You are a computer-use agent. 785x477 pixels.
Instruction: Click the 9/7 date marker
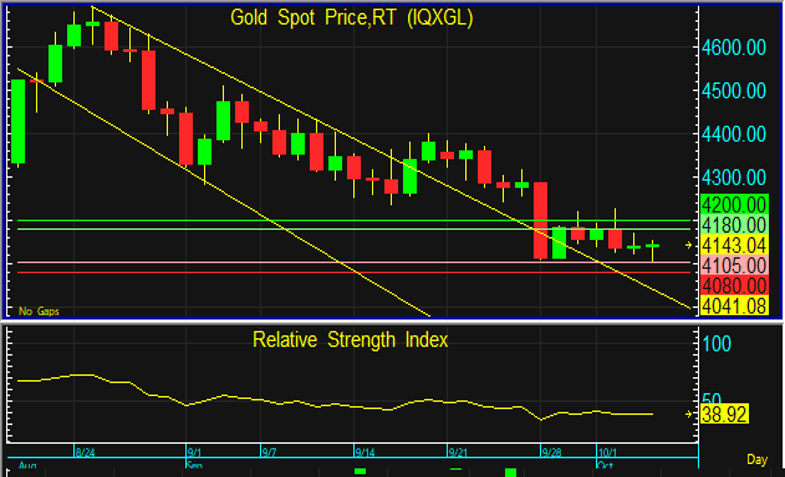(x=269, y=453)
